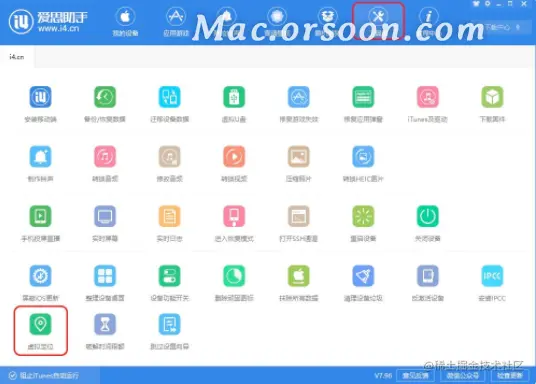
Task: Switch to the Wallpapers flower tab
Action: click(x=277, y=22)
